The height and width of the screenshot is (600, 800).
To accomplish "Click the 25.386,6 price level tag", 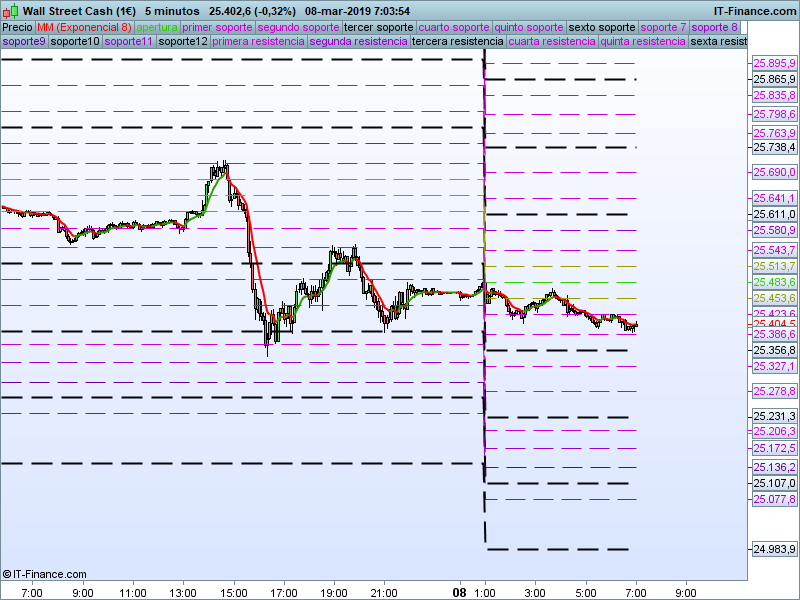I will coord(774,334).
